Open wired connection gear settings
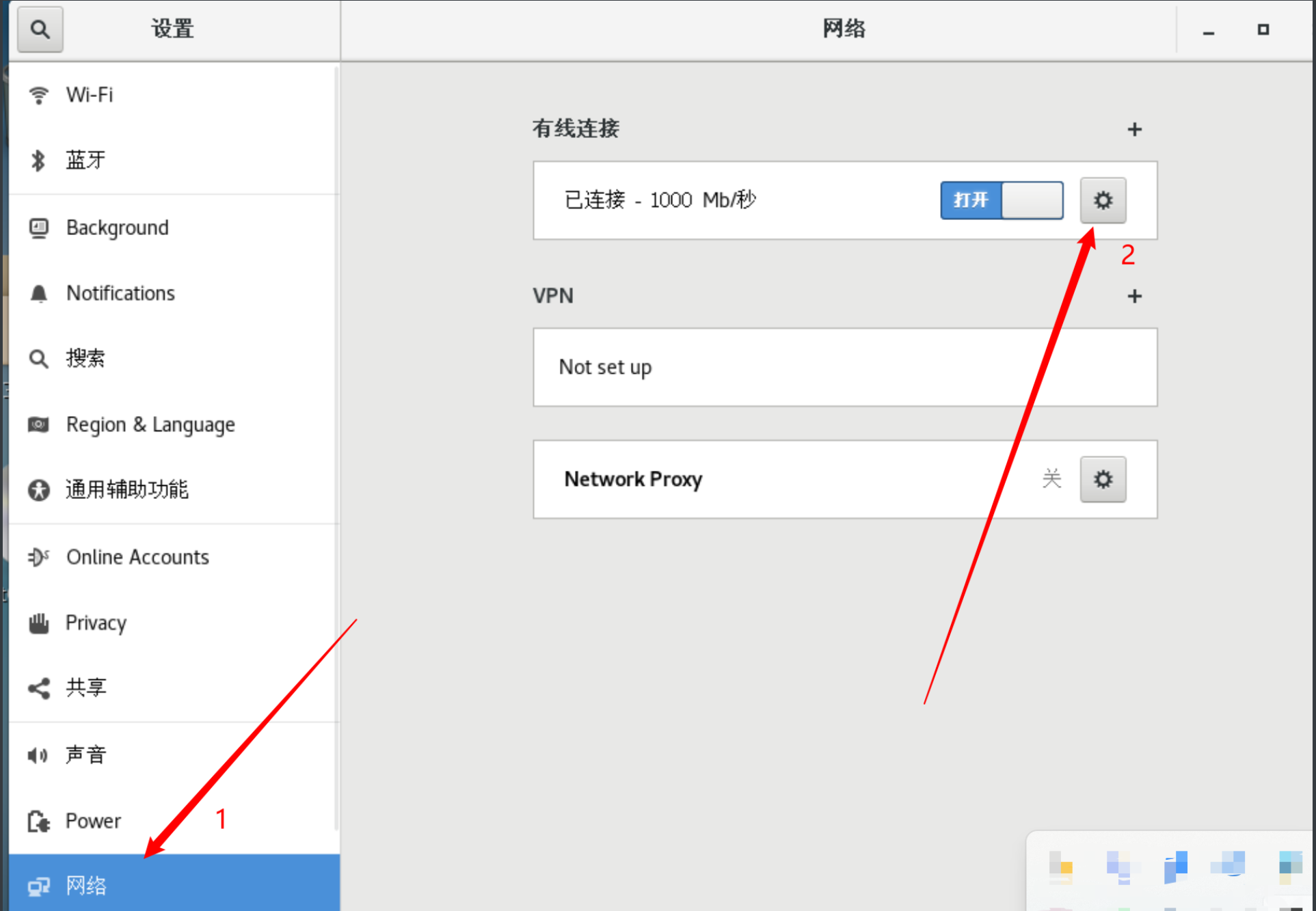Screen dimensions: 1316x911 point(1102,200)
